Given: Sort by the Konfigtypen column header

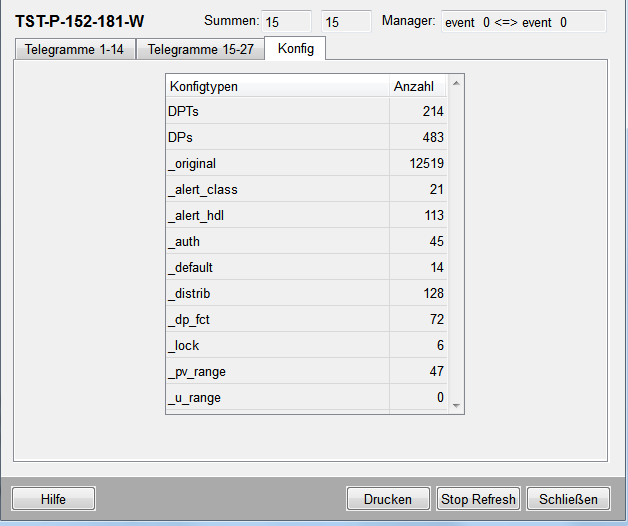Looking at the screenshot, I should (277, 87).
